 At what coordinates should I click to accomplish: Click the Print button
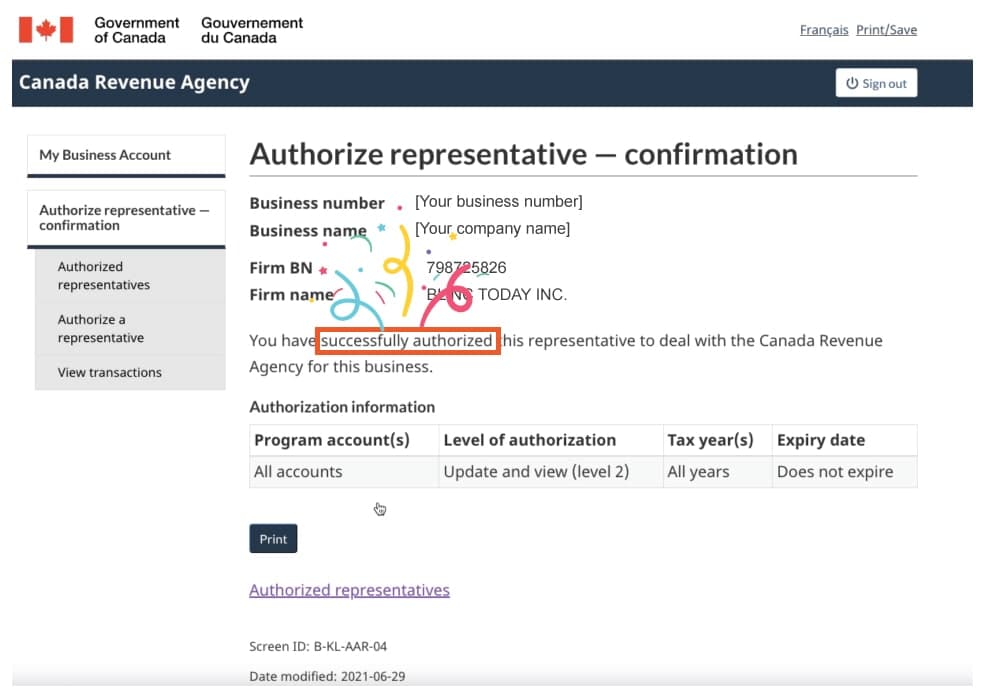(273, 539)
